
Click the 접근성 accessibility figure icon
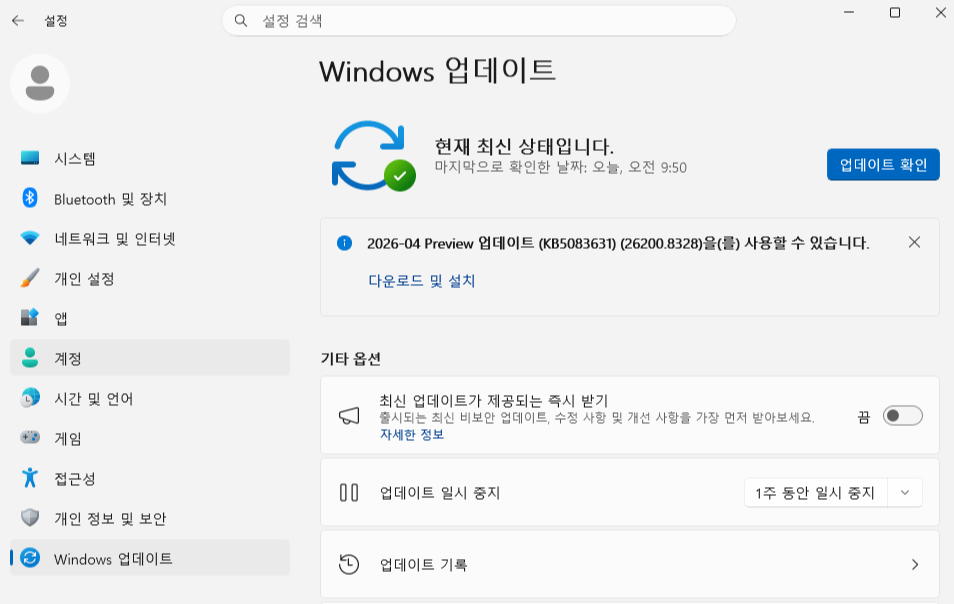click(30, 477)
